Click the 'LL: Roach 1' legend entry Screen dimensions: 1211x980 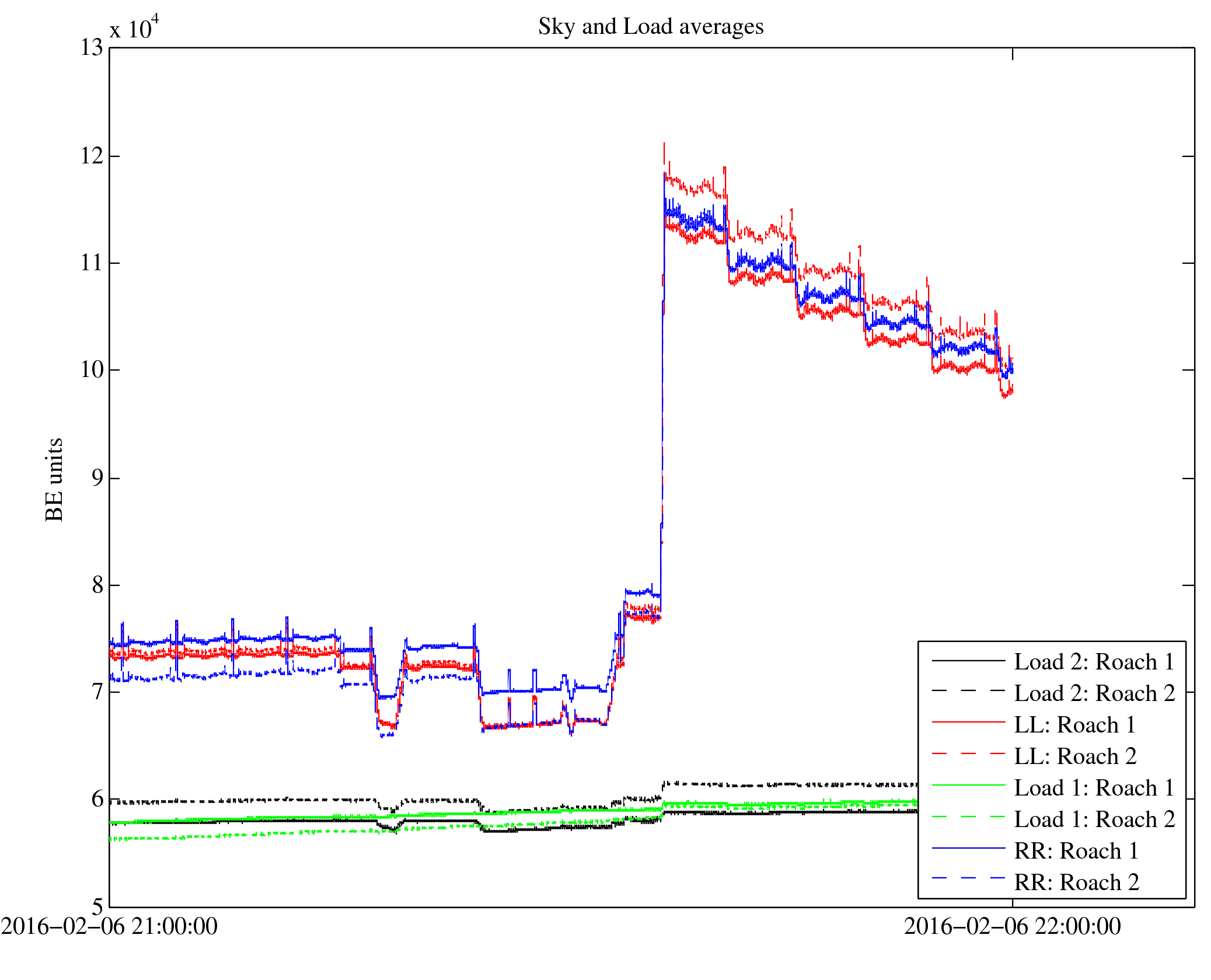[x=1075, y=725]
